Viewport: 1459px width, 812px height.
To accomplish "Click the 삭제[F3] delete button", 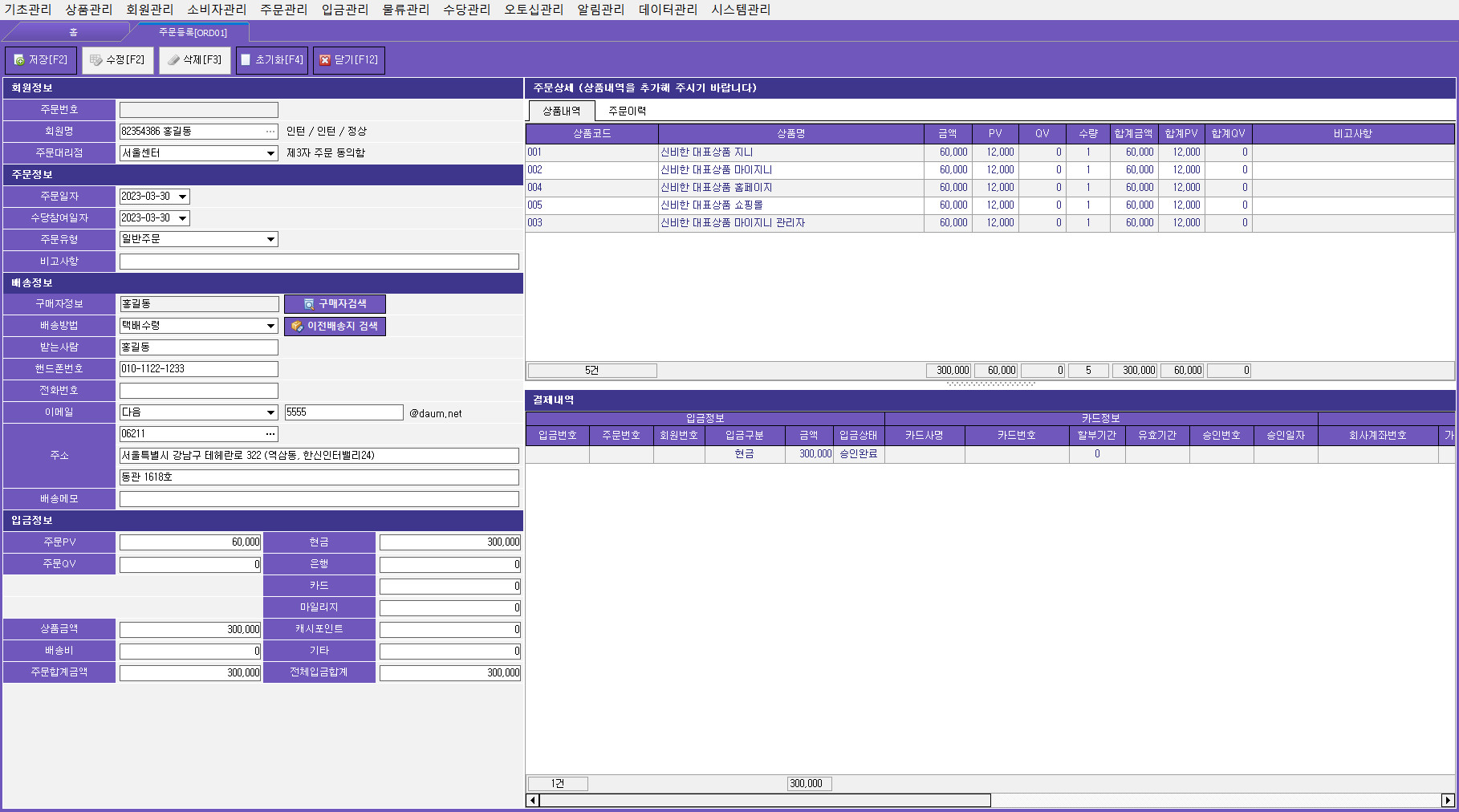I will click(194, 60).
